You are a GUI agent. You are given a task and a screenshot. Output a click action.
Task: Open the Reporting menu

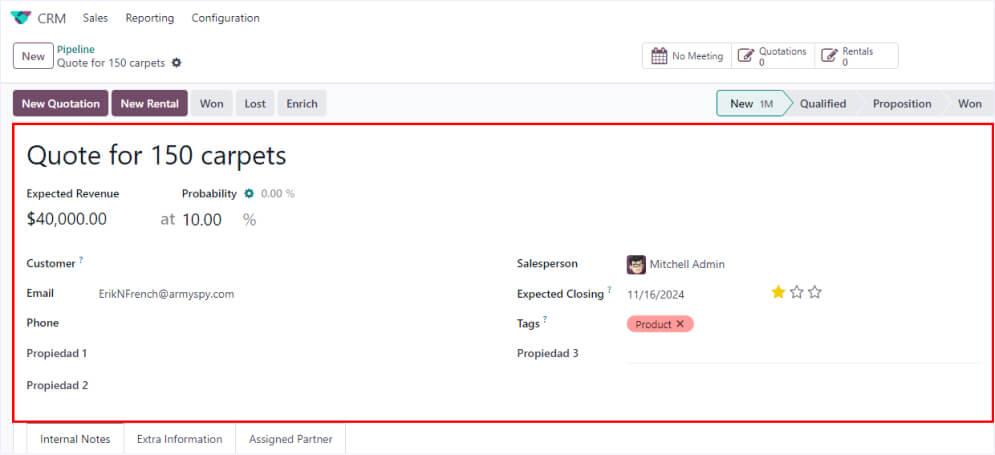pos(149,18)
